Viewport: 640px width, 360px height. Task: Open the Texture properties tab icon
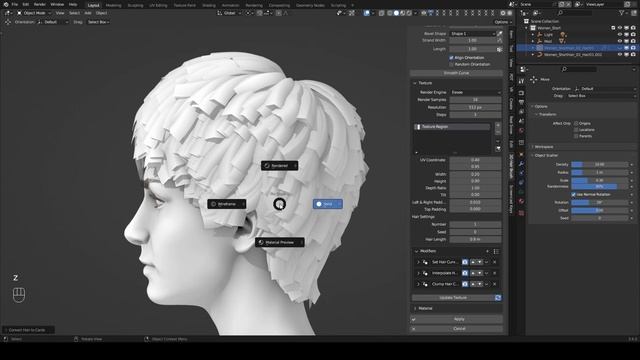pos(521,213)
